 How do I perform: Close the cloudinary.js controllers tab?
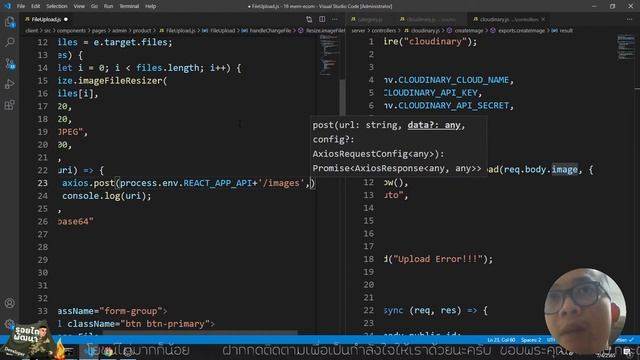(543, 19)
